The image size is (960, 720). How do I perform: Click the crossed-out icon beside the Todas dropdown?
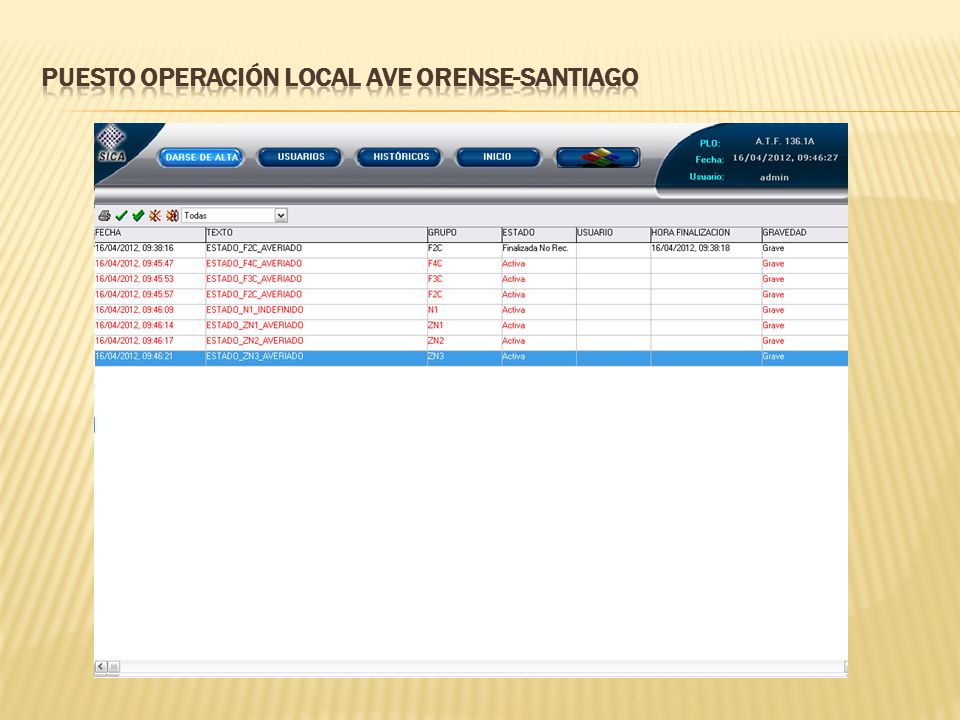coord(172,216)
